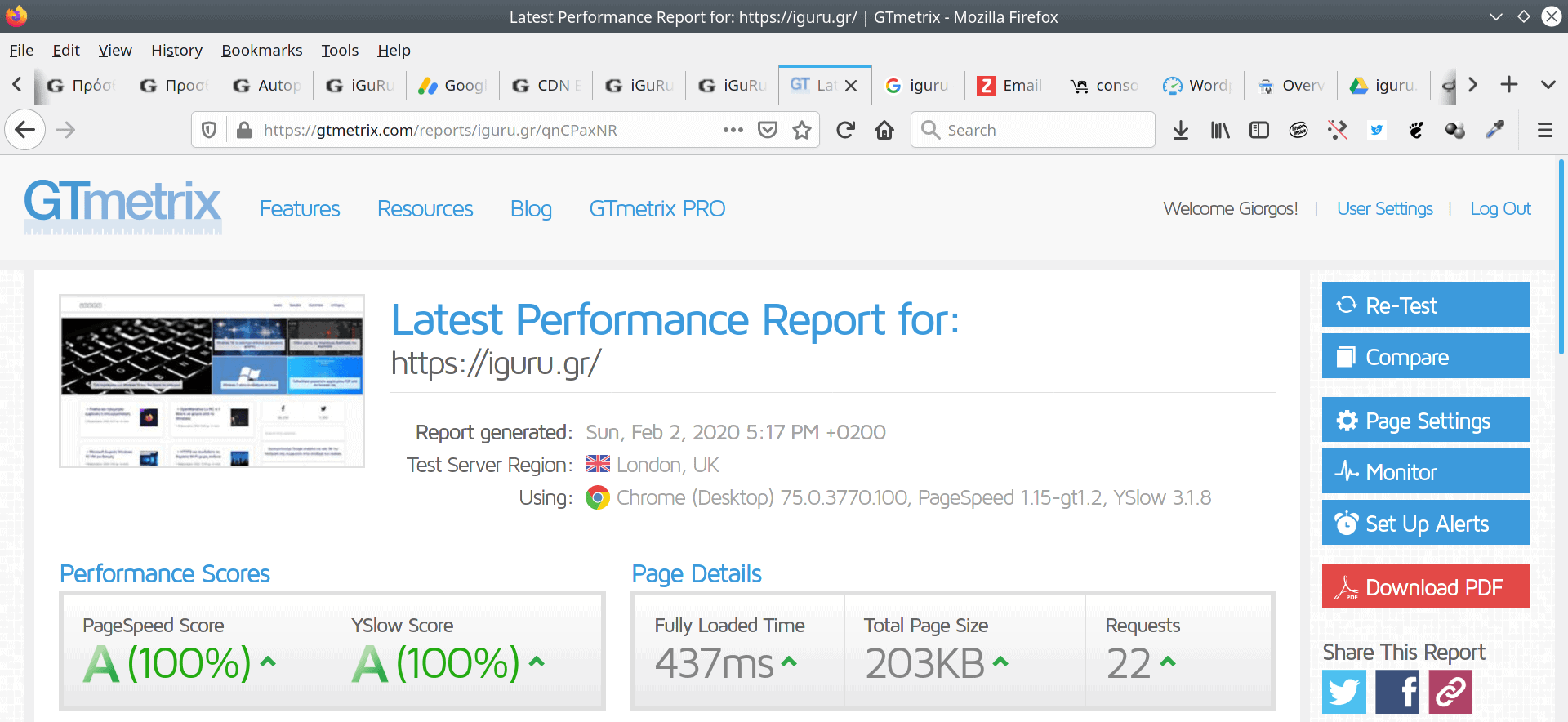
Task: Open the Resources link
Action: (x=425, y=209)
